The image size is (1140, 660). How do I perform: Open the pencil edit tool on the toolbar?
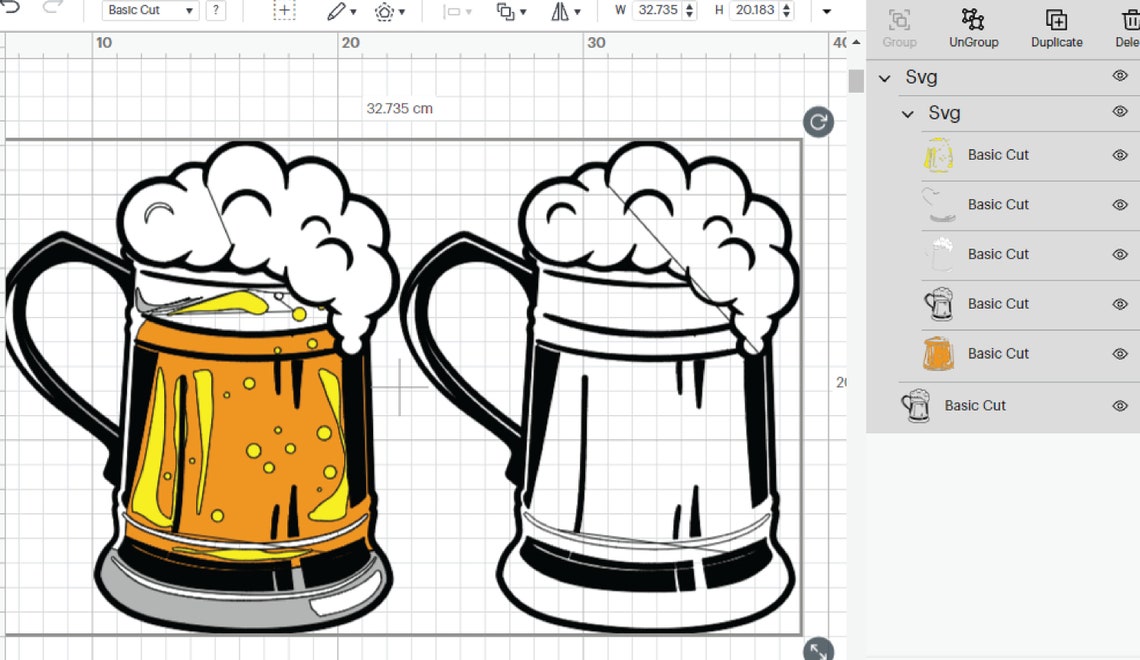click(x=335, y=11)
